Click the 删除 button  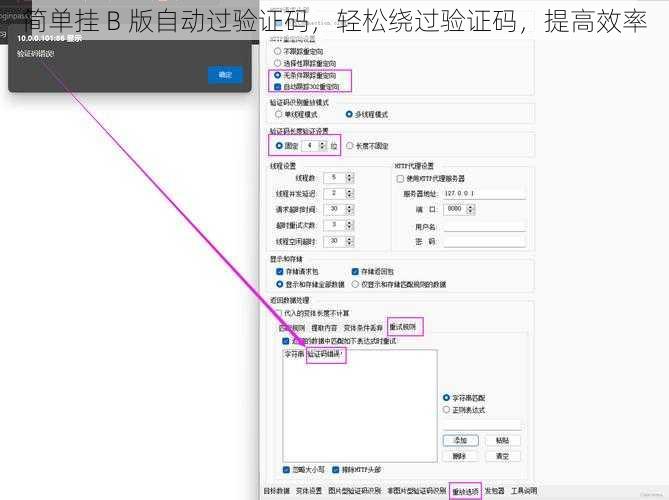pos(460,456)
